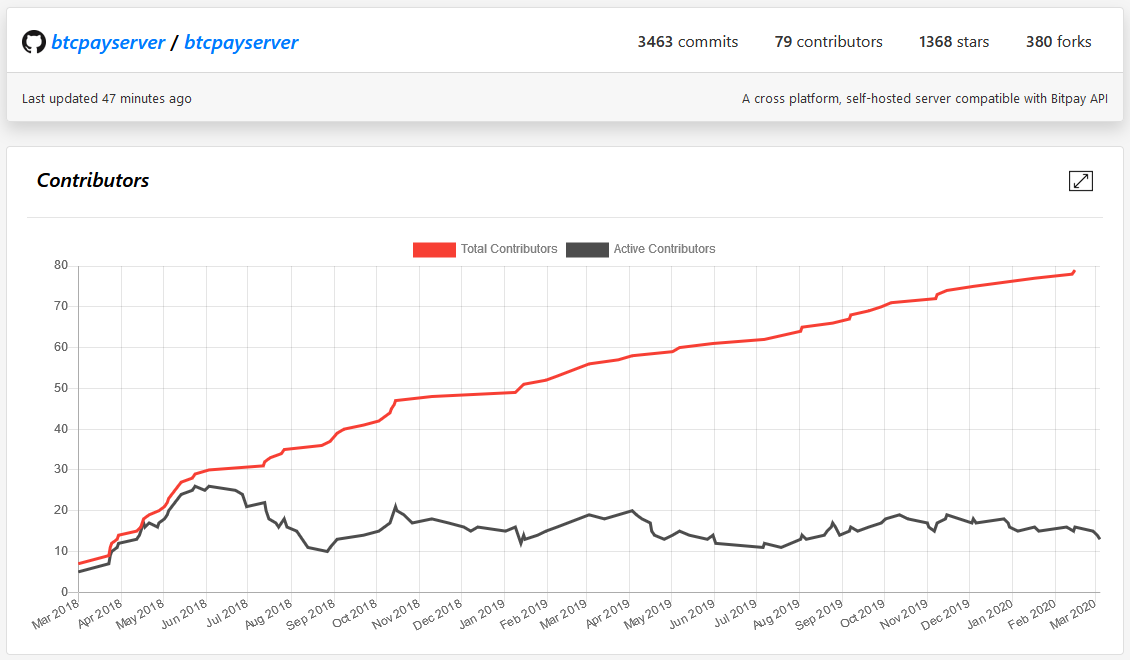
Task: Click the GitHub octocat logo icon
Action: (33, 42)
